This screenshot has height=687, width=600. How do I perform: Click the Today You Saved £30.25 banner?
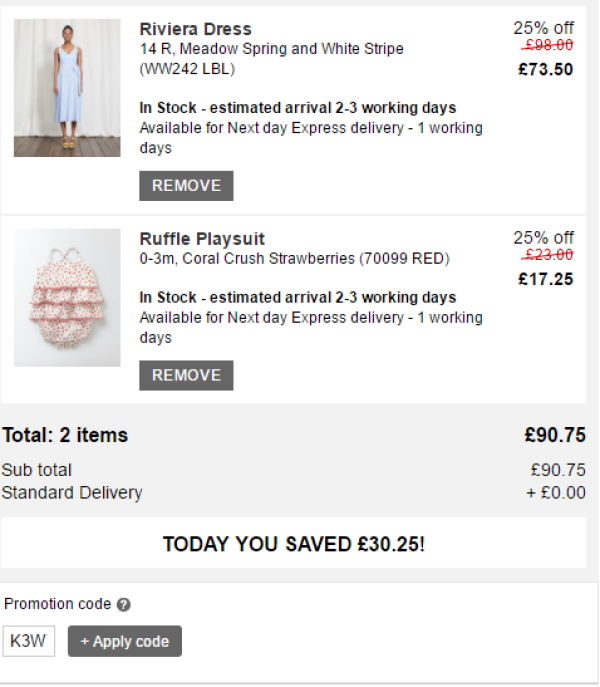click(x=293, y=543)
